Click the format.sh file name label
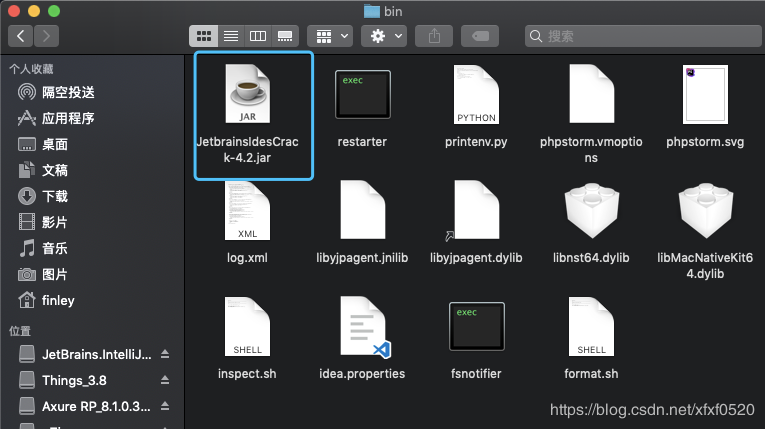This screenshot has height=429, width=765. pyautogui.click(x=591, y=373)
